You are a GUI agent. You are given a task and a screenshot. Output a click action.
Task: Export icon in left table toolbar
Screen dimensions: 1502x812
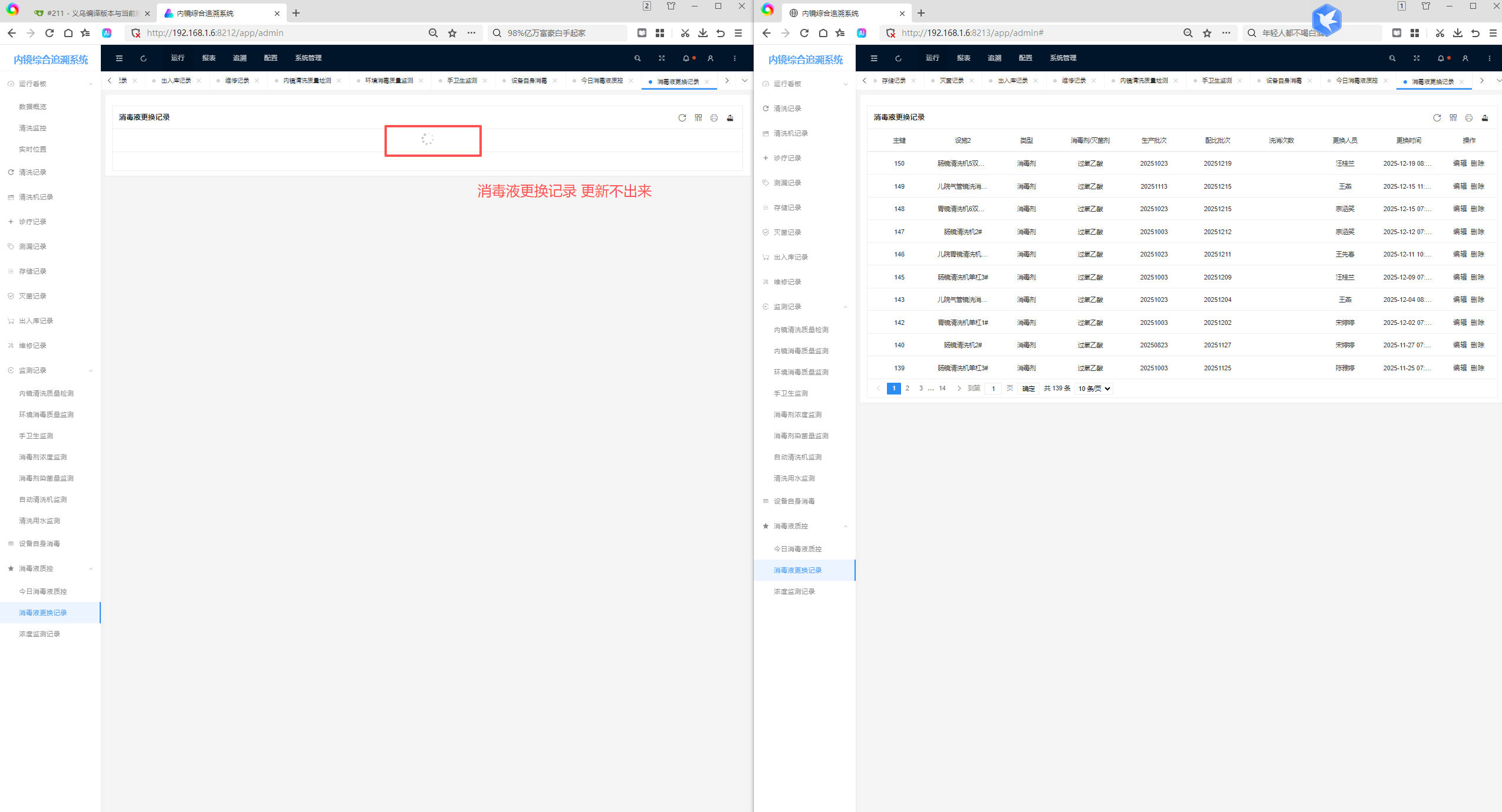pyautogui.click(x=730, y=118)
